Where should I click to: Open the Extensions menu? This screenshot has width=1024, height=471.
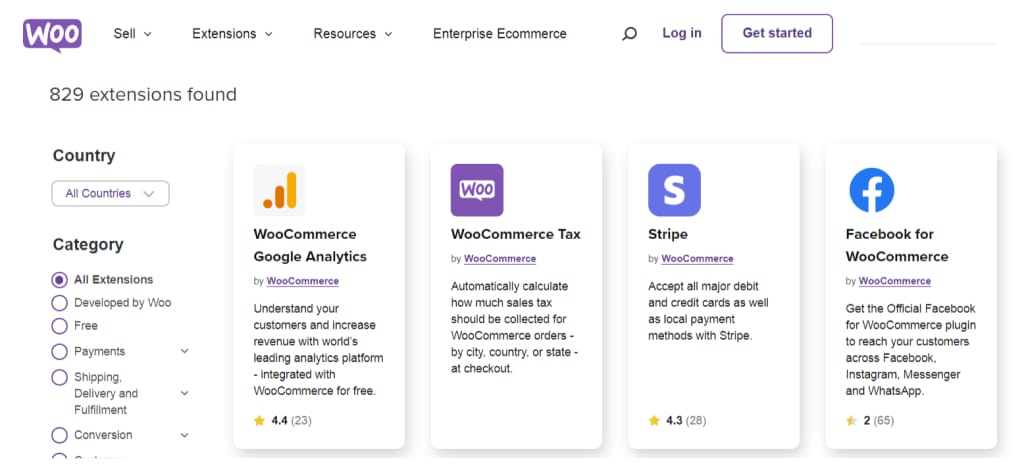pyautogui.click(x=232, y=33)
